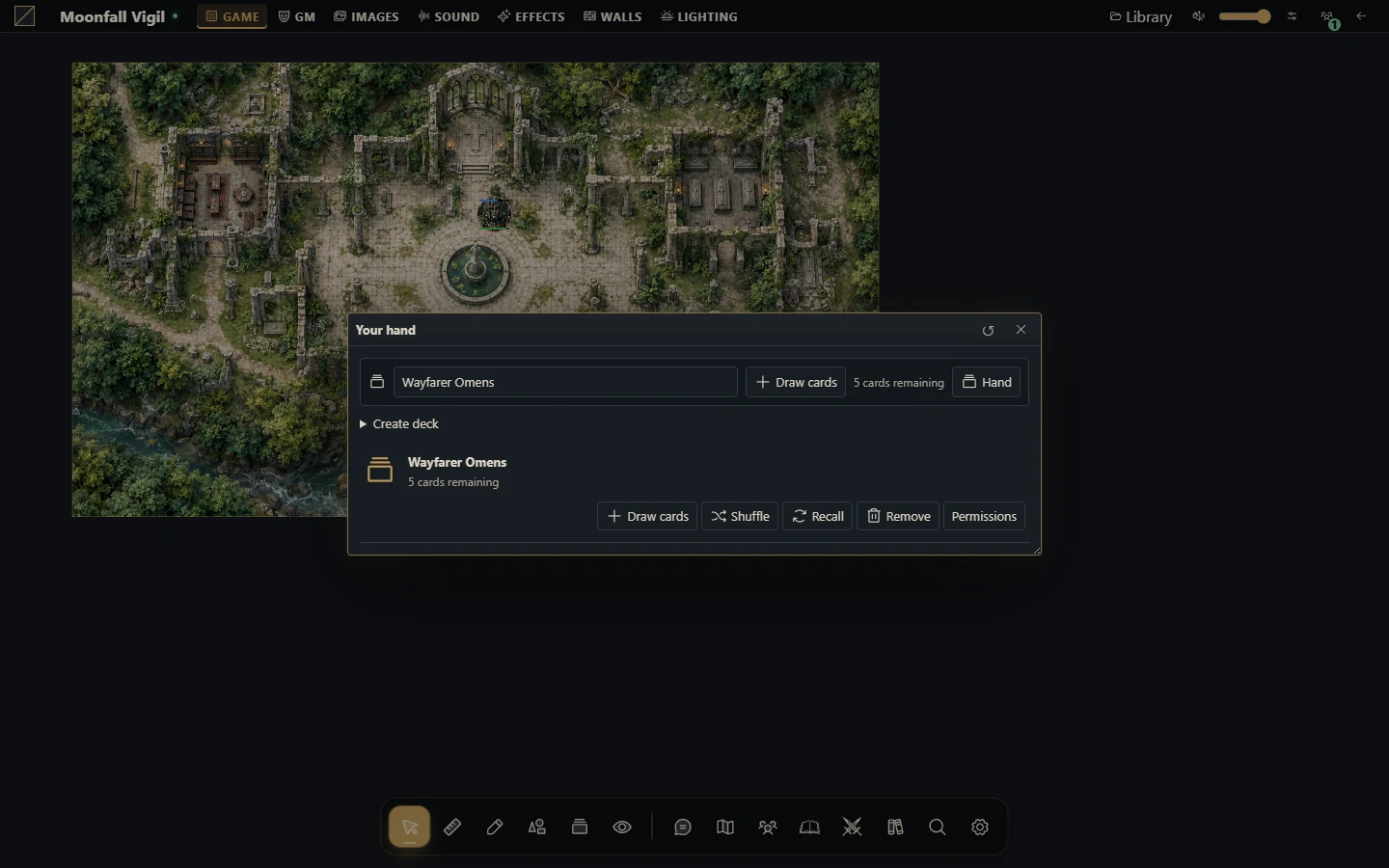Click Draw cards next to deck selector
Viewport: 1389px width, 868px height.
(x=796, y=382)
